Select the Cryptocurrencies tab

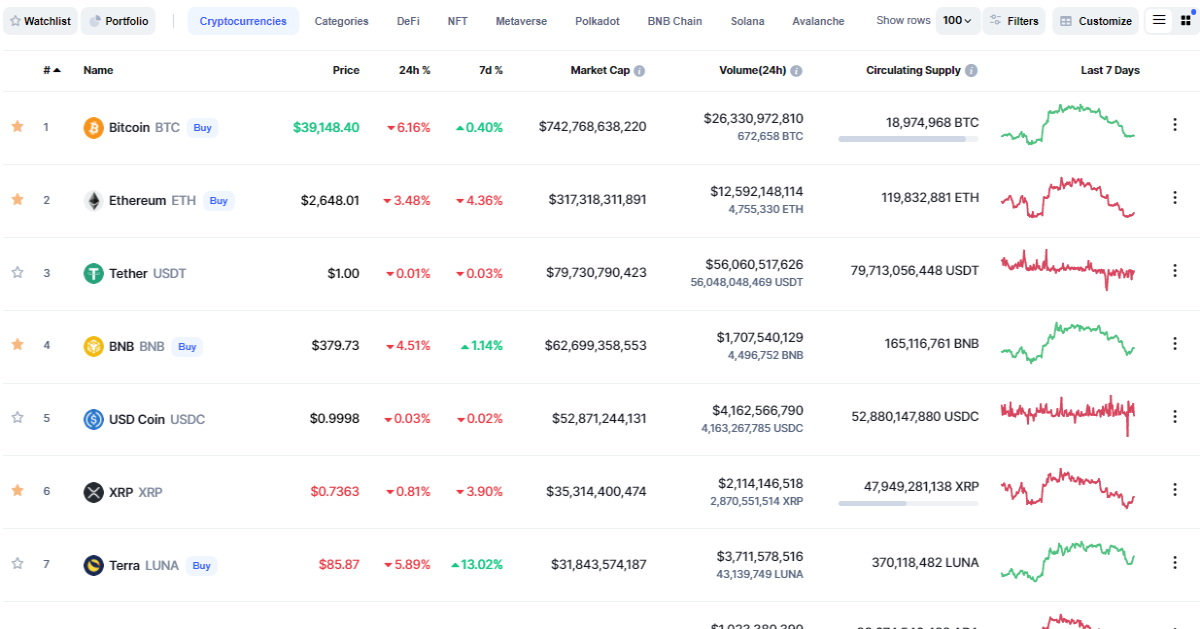point(243,21)
